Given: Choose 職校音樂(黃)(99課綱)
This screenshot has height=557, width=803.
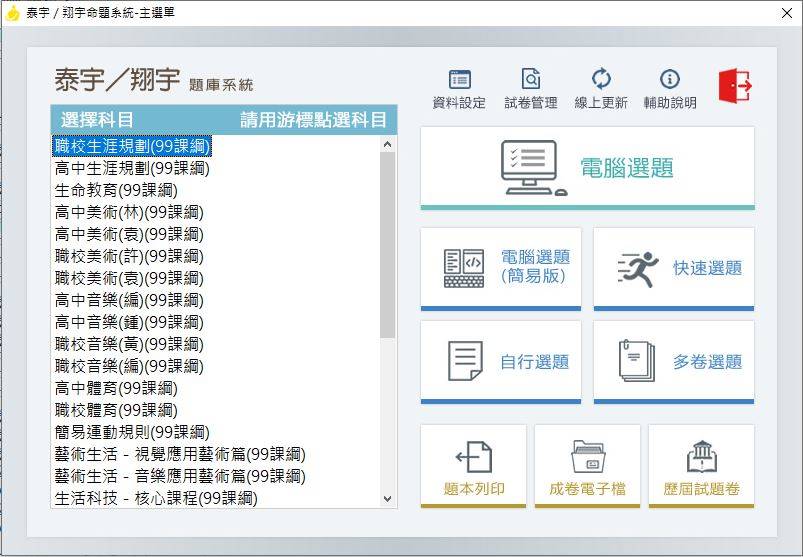Looking at the screenshot, I should pyautogui.click(x=129, y=344).
